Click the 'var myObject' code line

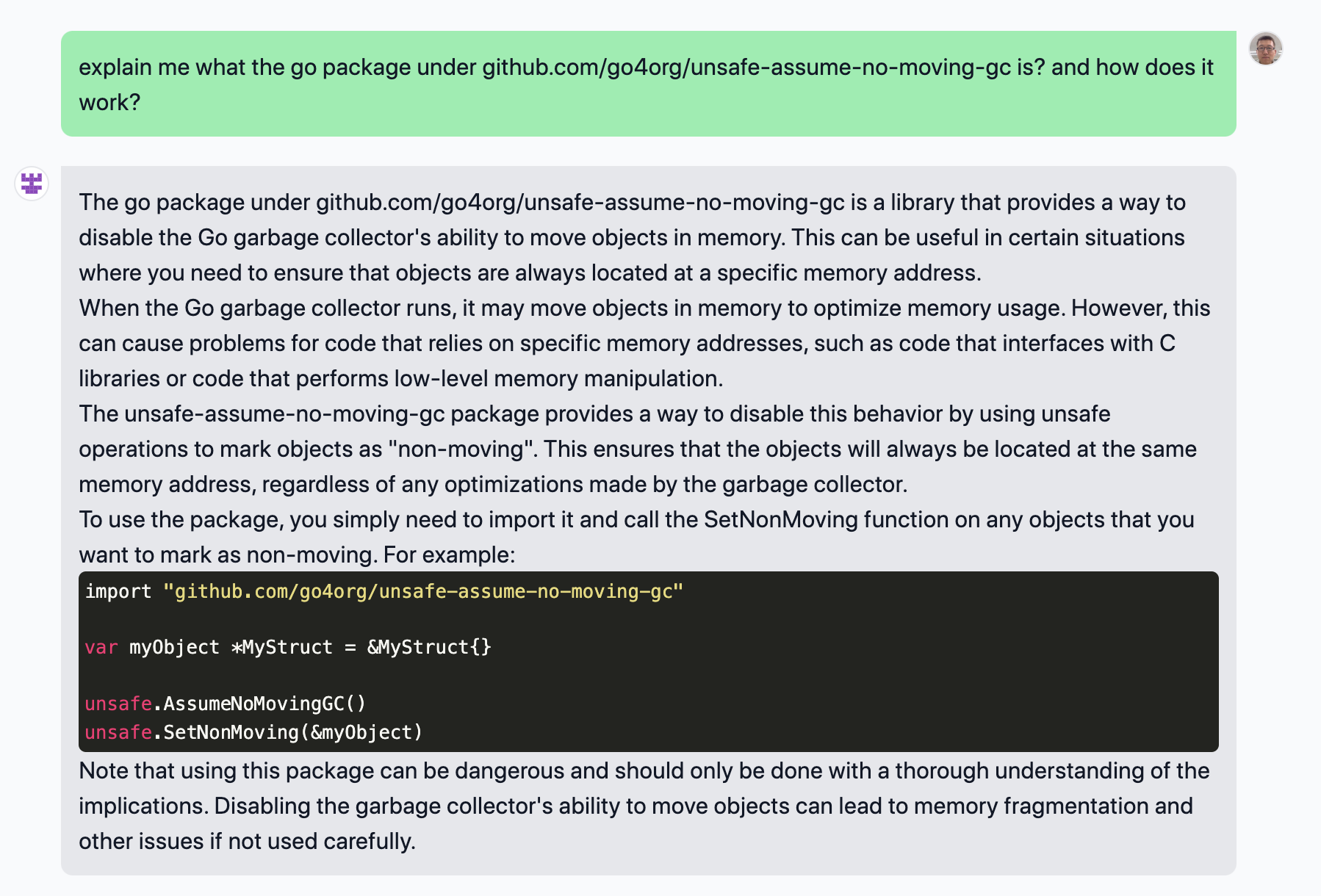coord(288,647)
